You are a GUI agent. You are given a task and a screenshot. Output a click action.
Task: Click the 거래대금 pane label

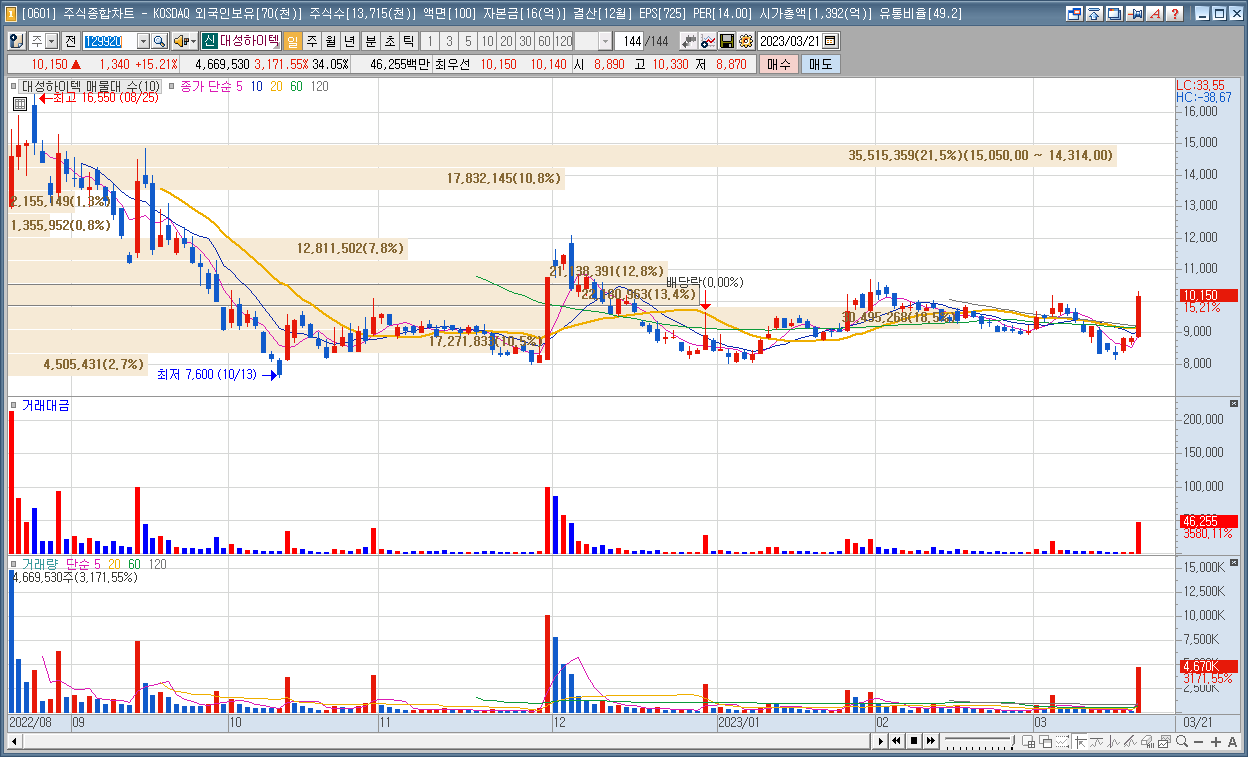45,405
